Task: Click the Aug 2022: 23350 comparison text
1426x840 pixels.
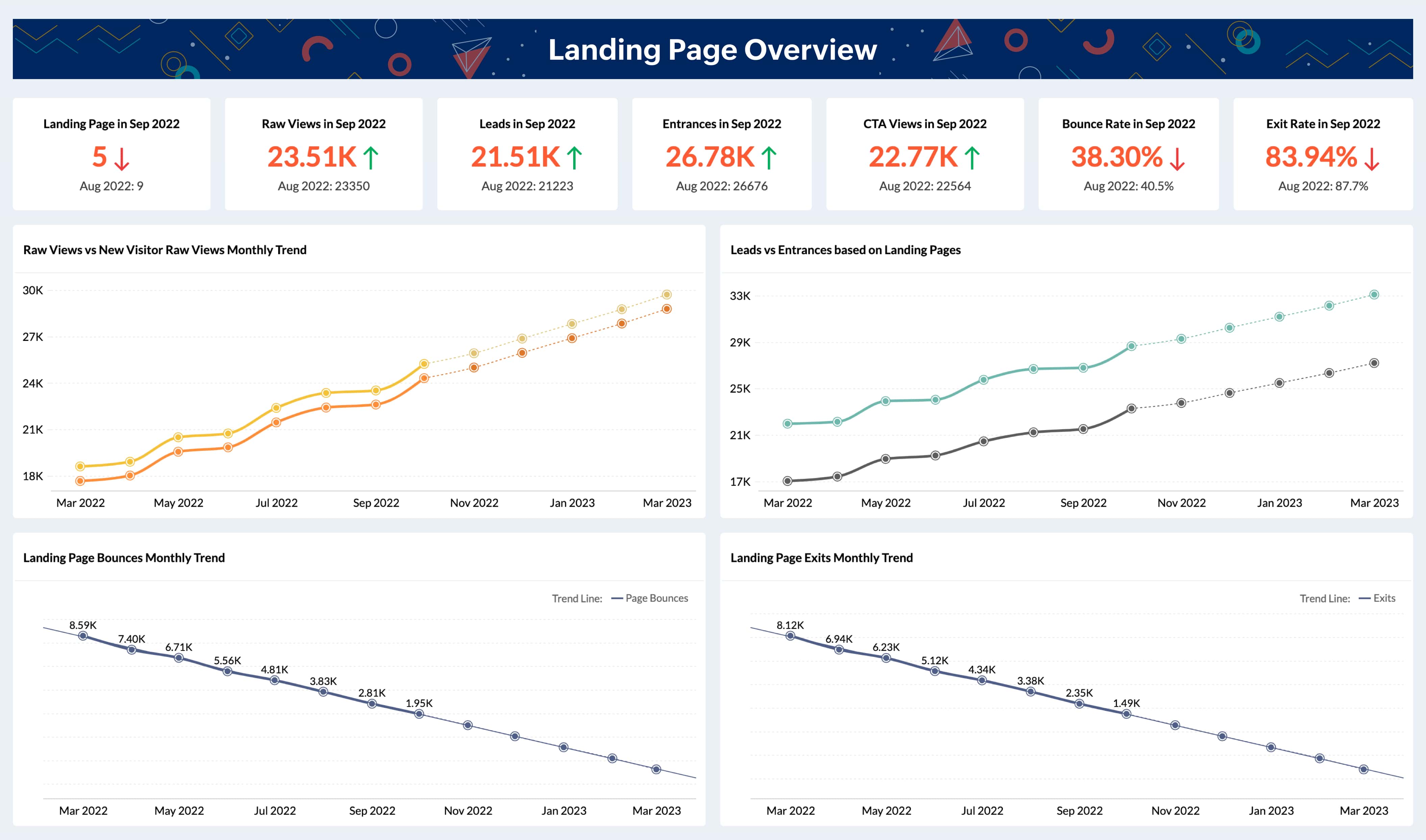Action: pos(324,186)
